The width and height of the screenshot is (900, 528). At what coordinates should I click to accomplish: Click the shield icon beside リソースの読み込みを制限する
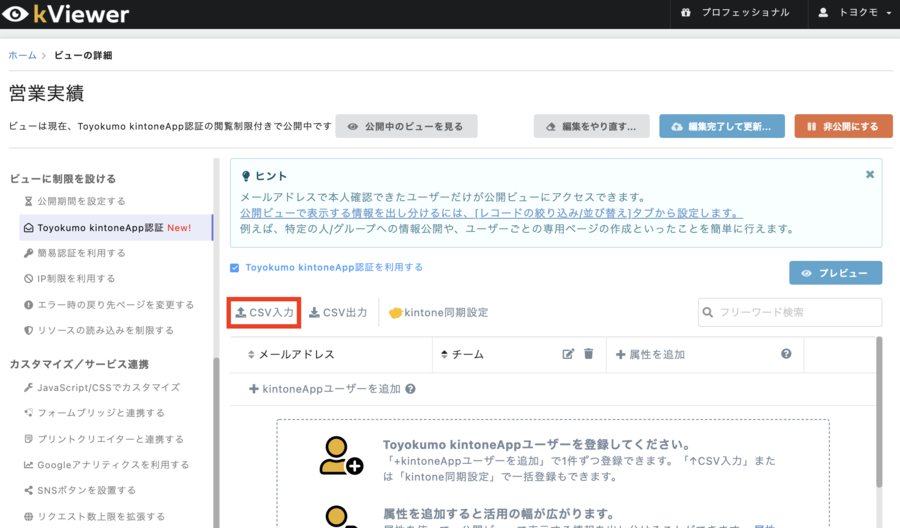coord(28,330)
